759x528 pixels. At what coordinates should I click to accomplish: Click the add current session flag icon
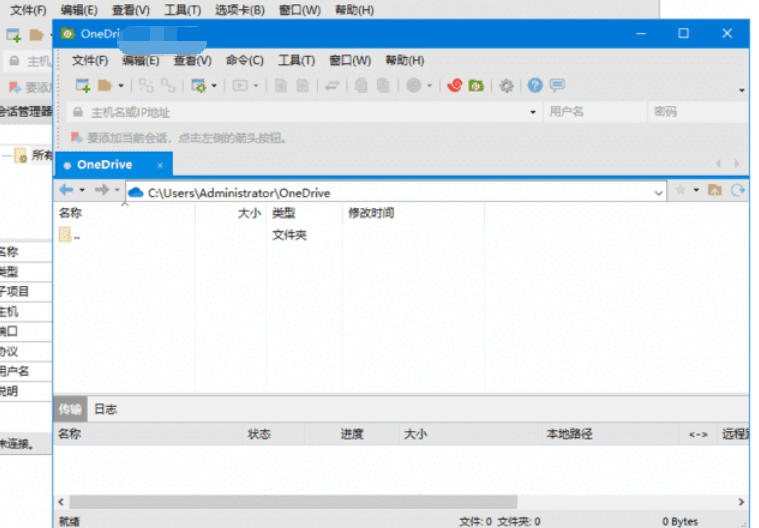(76, 138)
